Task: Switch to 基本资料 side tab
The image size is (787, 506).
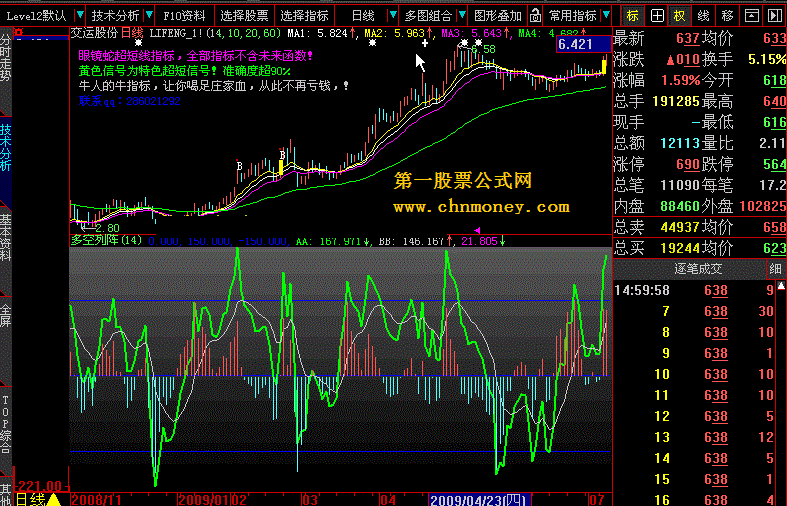Action: [6, 237]
